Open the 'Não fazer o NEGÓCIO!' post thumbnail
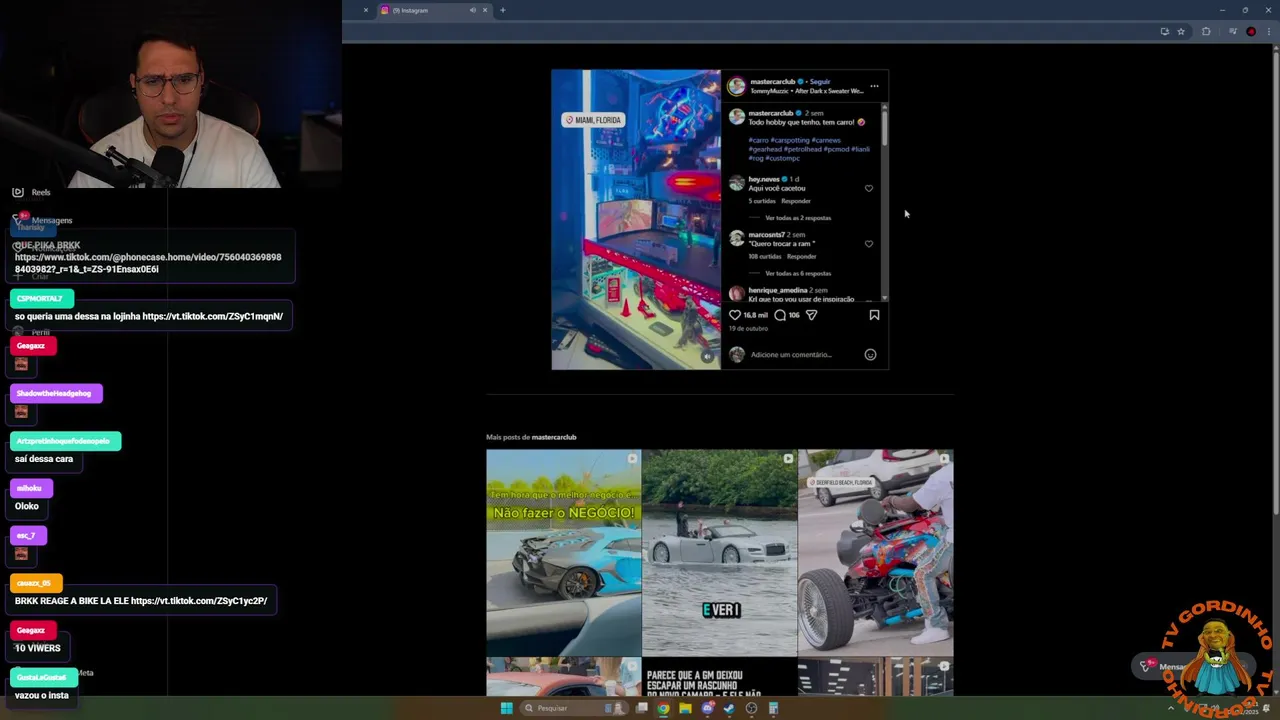This screenshot has width=1280, height=720. [x=564, y=552]
